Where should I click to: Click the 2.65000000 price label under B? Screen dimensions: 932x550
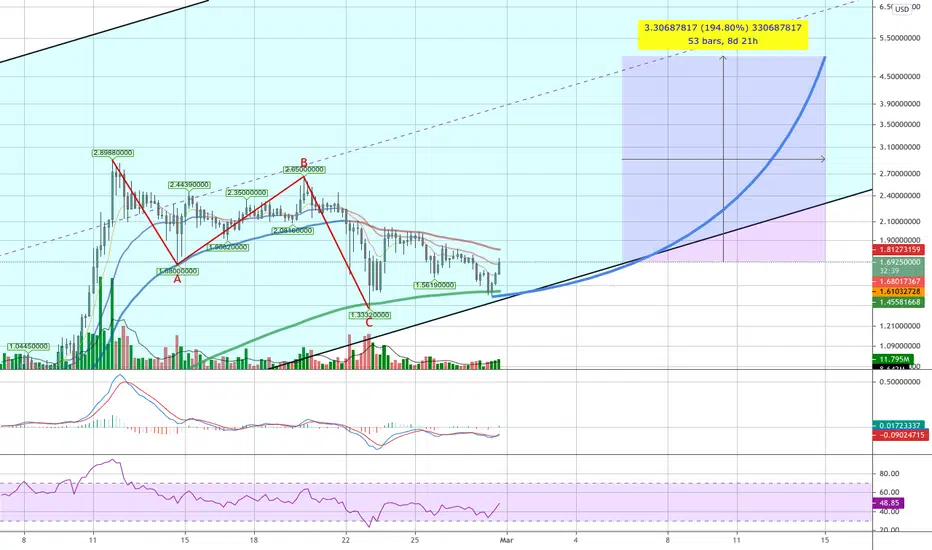click(x=304, y=170)
